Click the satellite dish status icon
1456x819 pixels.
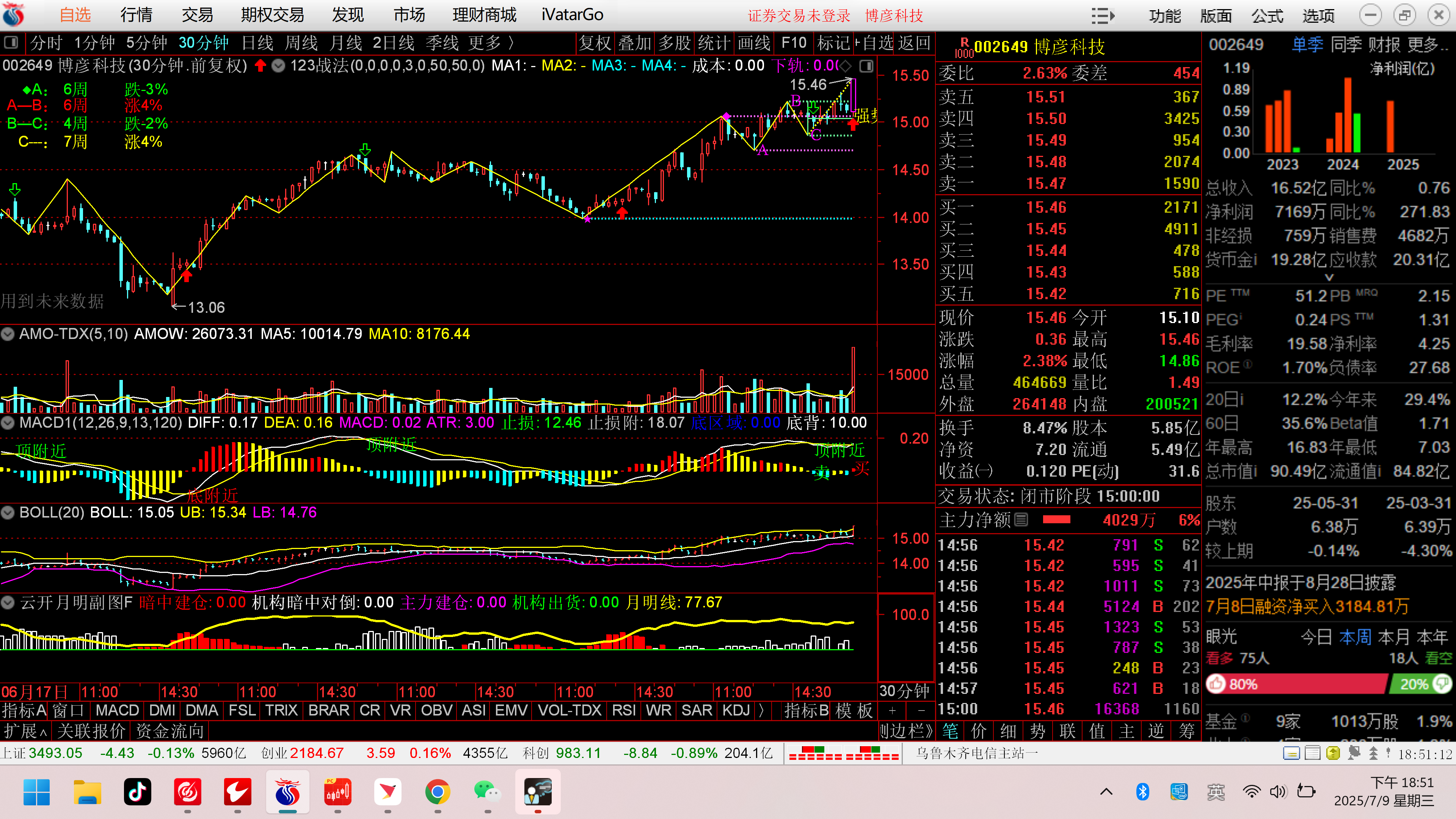(1354, 753)
